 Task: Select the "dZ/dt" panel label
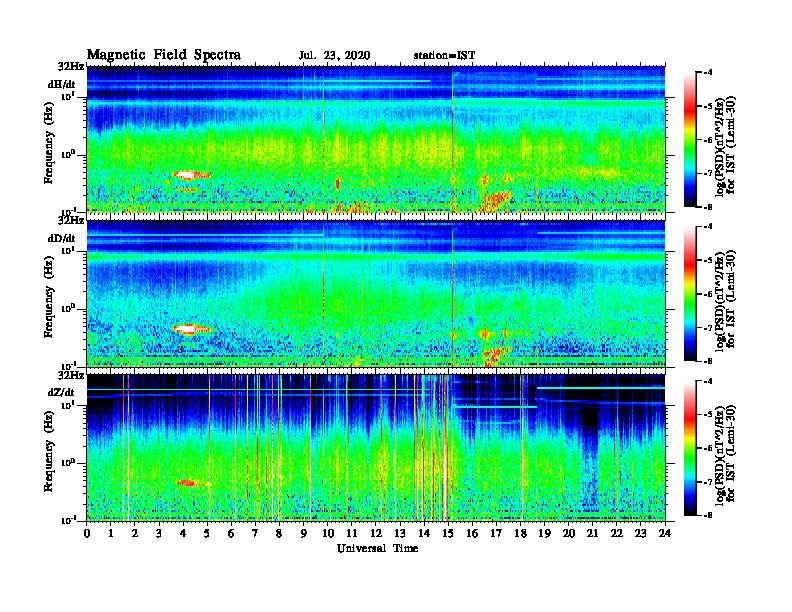coord(61,392)
